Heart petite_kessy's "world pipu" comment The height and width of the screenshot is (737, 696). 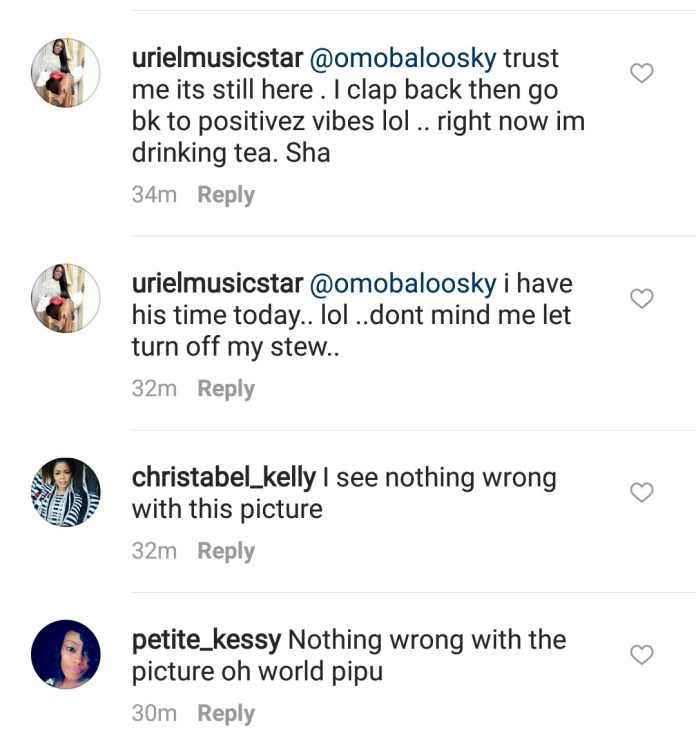pyautogui.click(x=641, y=655)
